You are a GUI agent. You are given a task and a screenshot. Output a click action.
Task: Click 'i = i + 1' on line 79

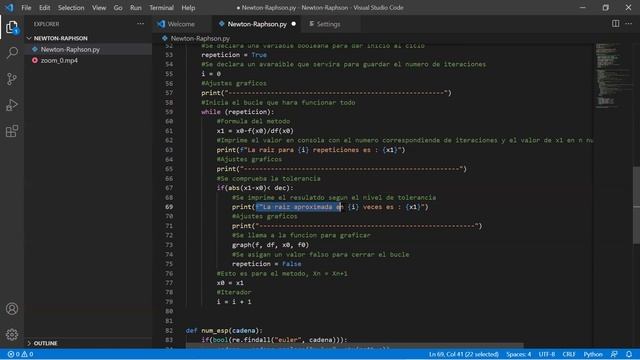[234, 302]
